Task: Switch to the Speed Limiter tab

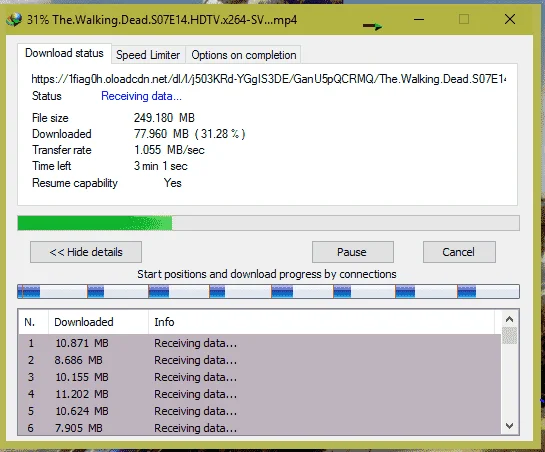Action: 148,55
